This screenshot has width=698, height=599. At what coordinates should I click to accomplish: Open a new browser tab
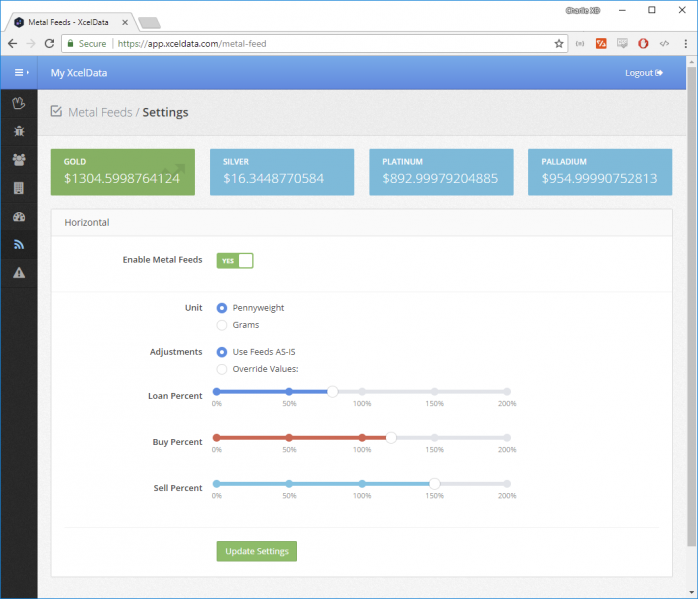click(x=150, y=22)
